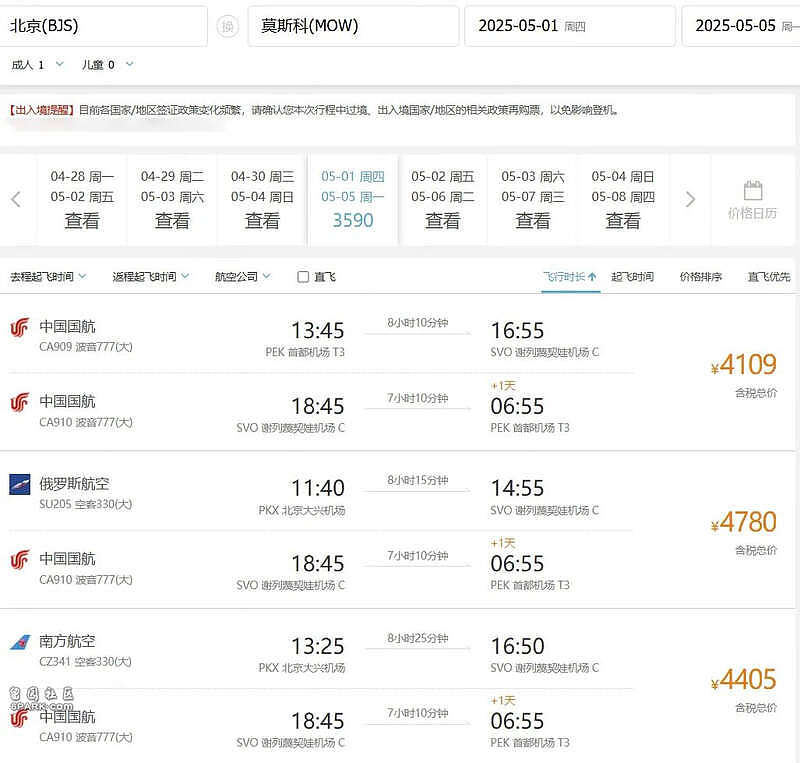Click flight number CA909 波音777

click(86, 347)
